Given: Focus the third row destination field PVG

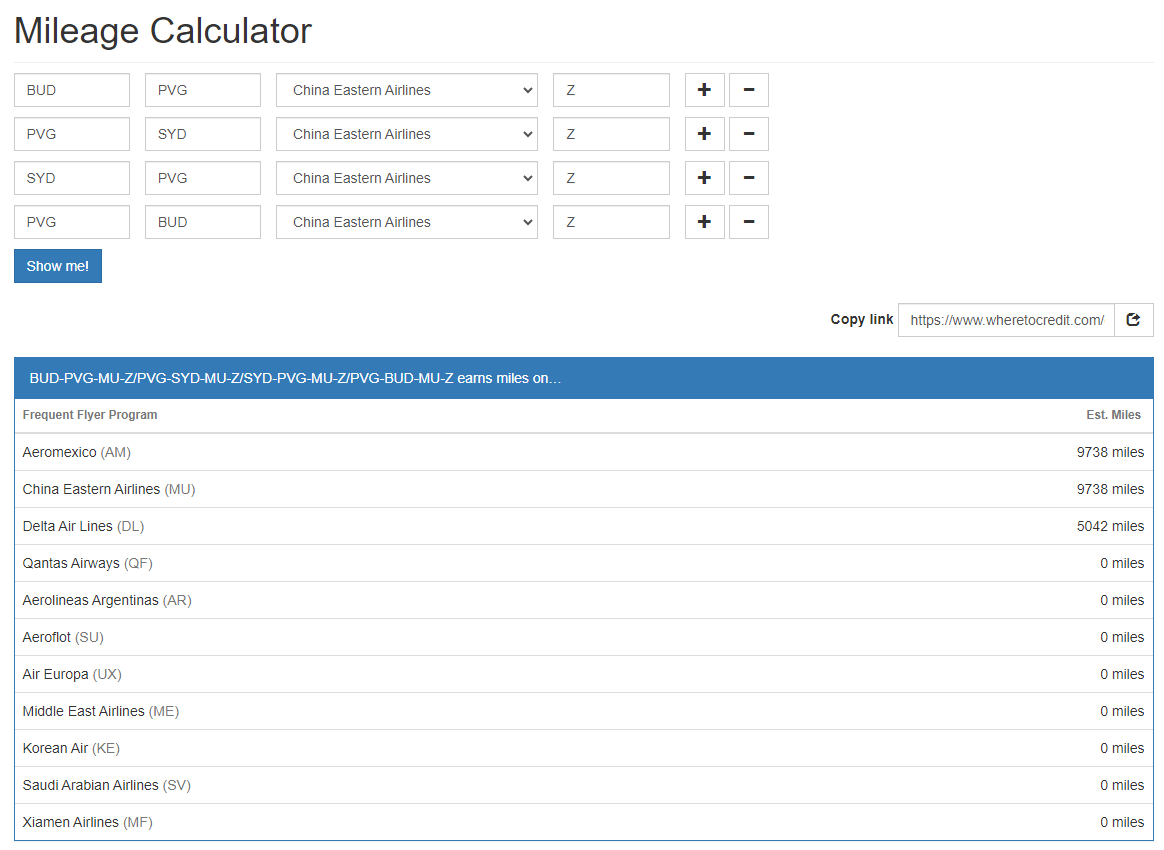Looking at the screenshot, I should 203,178.
